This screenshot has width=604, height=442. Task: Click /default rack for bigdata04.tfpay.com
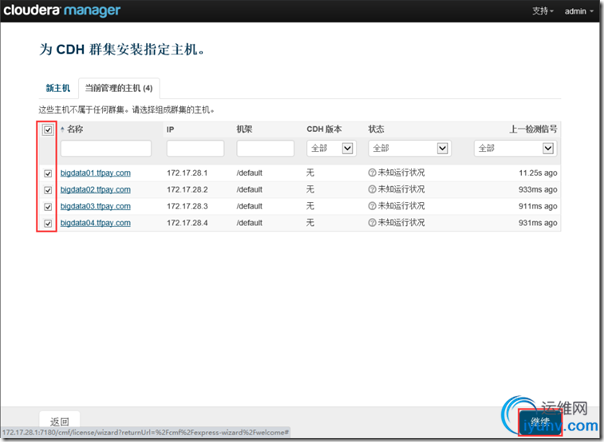(x=250, y=223)
